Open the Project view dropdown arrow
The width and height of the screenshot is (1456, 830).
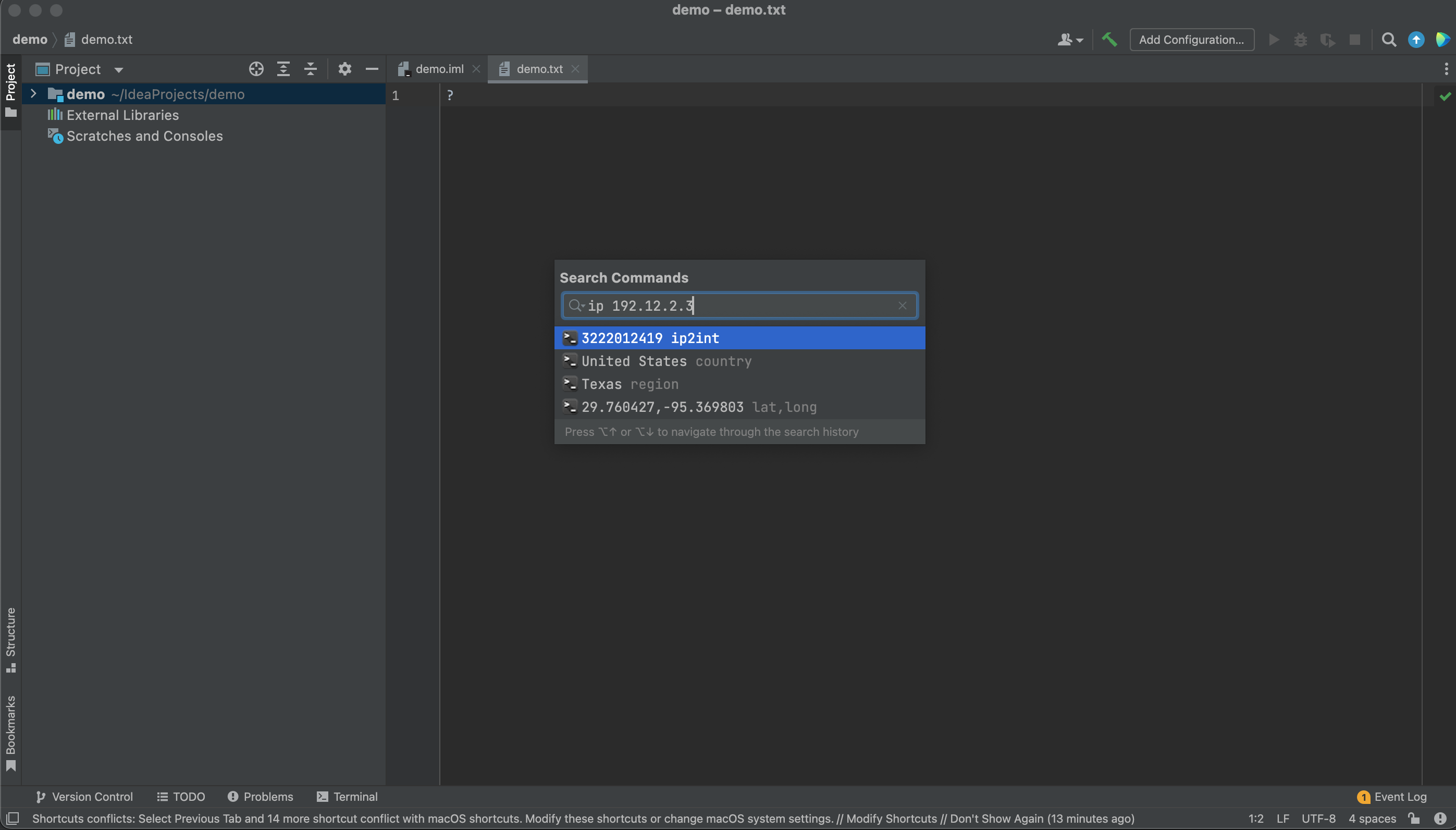tap(118, 69)
